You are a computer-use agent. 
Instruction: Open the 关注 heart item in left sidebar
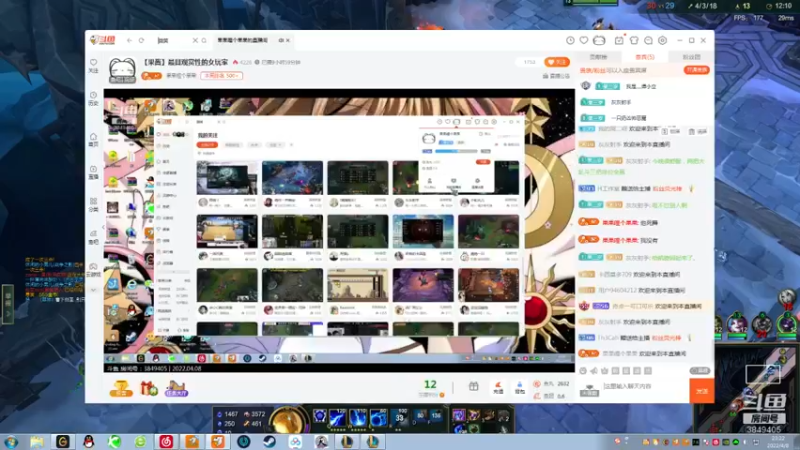tap(93, 66)
